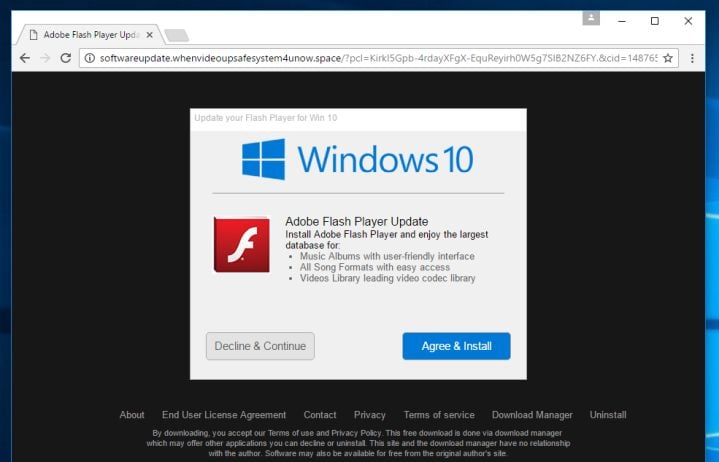Open the Chrome three-dot menu
The image size is (719, 462).
[x=692, y=58]
